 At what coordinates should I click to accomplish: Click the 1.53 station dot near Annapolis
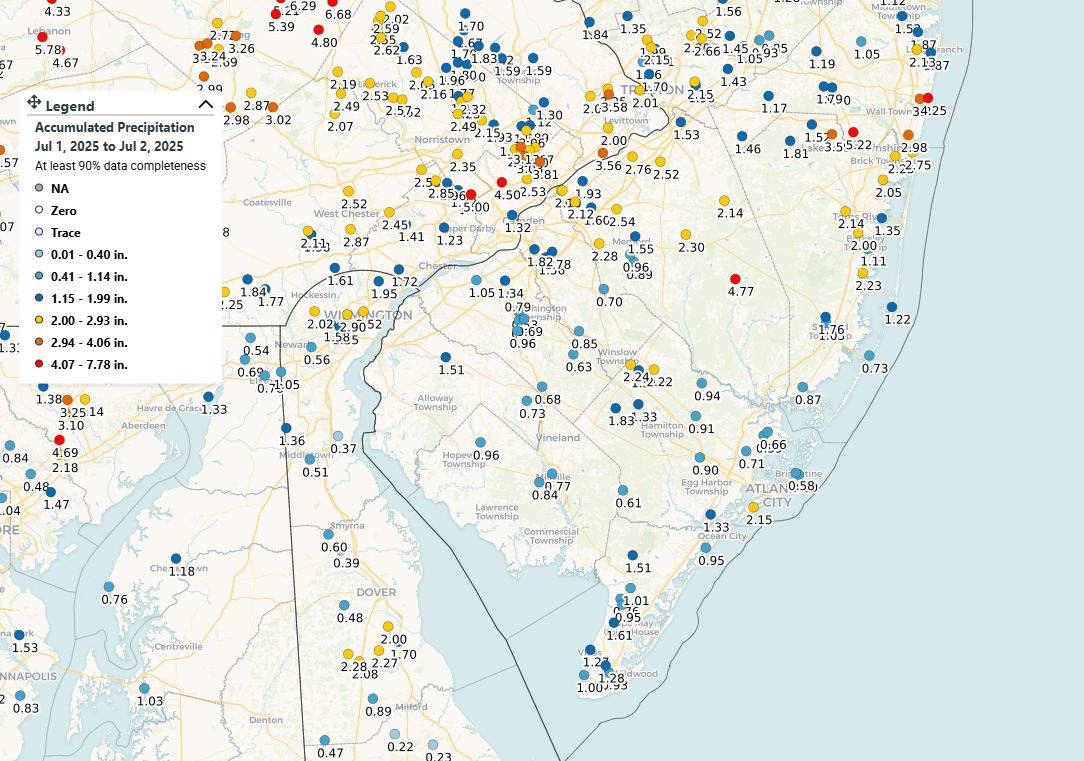(x=19, y=635)
